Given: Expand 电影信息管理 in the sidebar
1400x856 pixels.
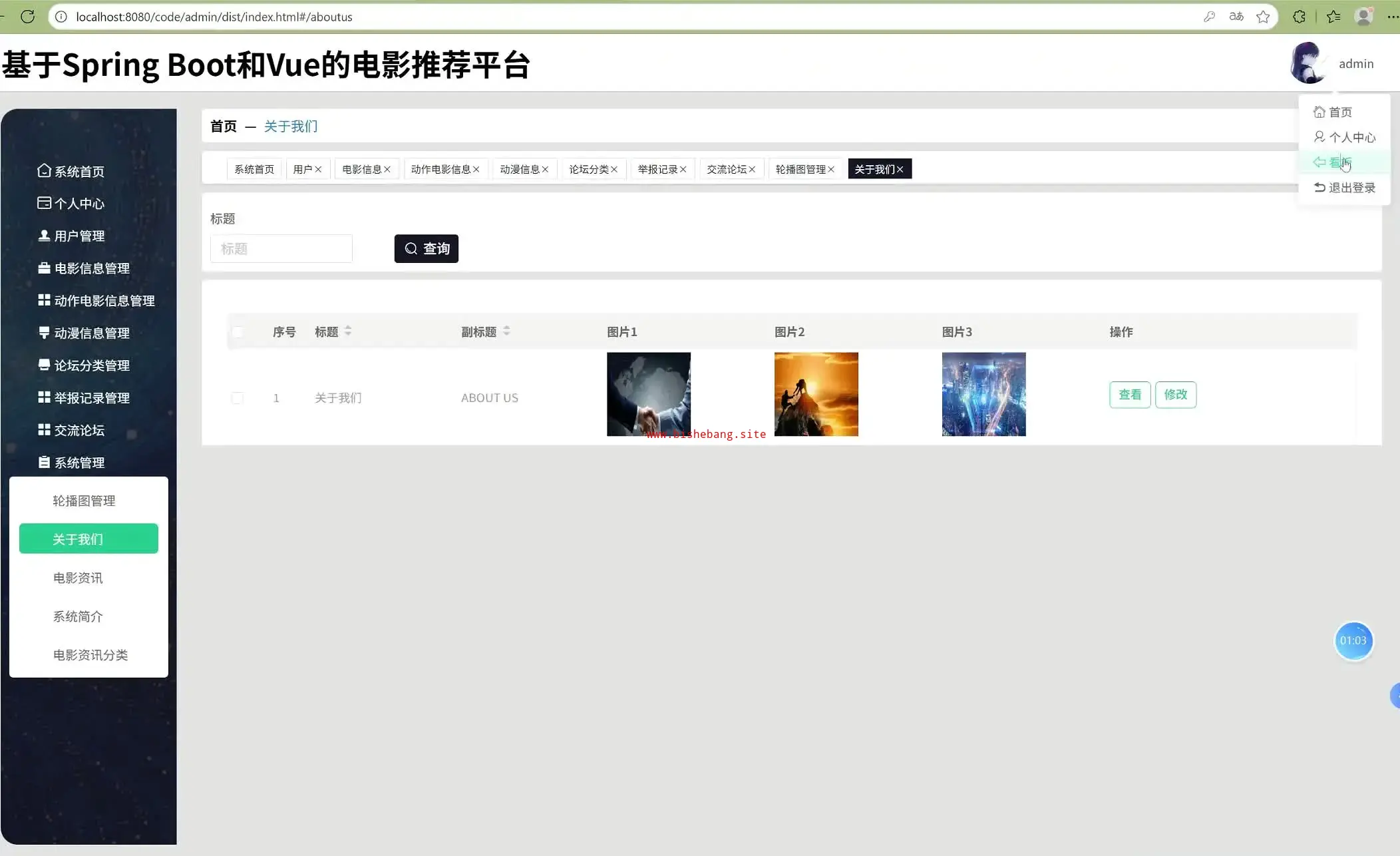Looking at the screenshot, I should [91, 268].
